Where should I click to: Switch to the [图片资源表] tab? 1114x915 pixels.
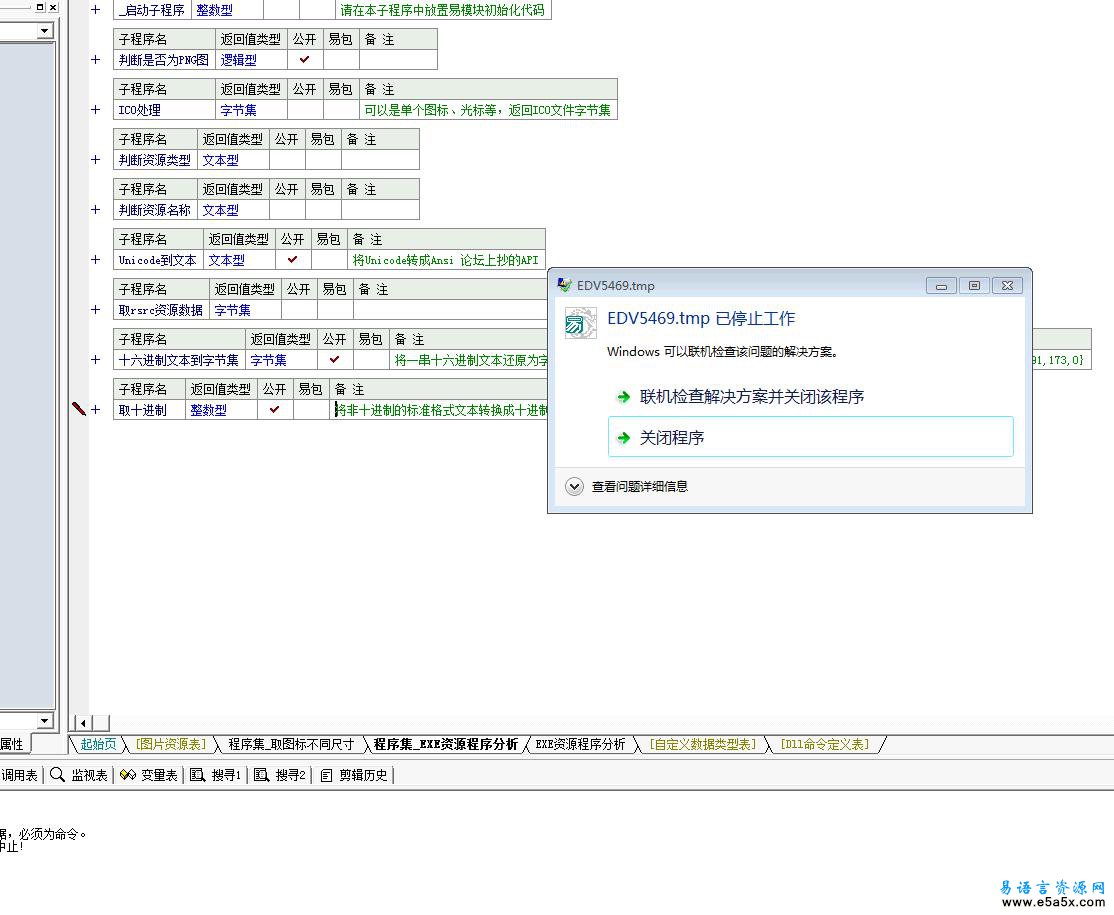point(171,744)
